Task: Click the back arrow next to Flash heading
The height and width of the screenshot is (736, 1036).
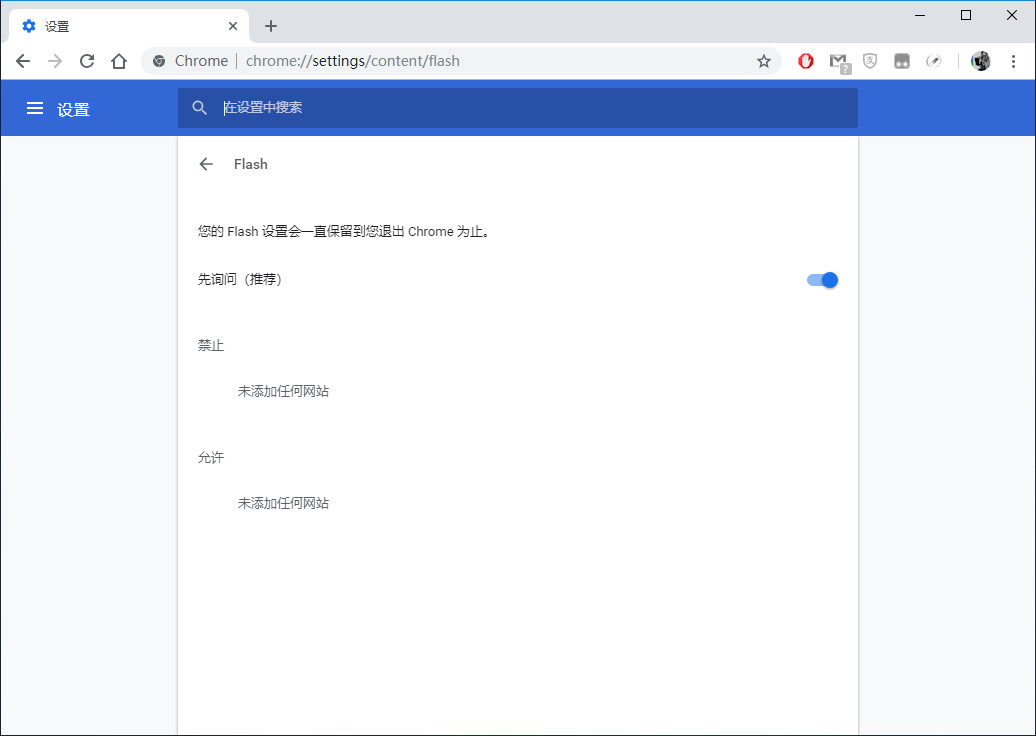Action: 205,164
